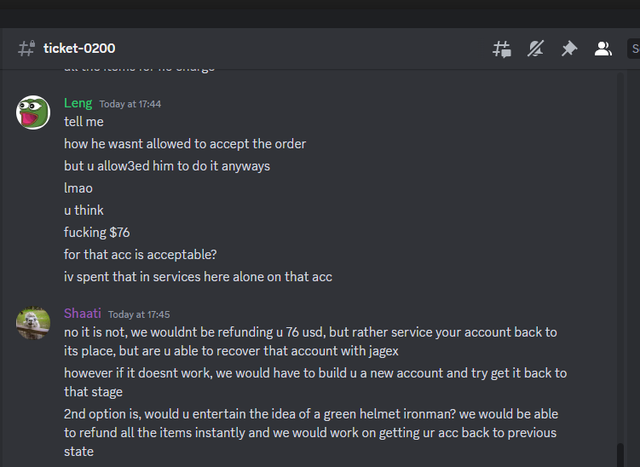Click the ticket-0200 channel title

79,48
